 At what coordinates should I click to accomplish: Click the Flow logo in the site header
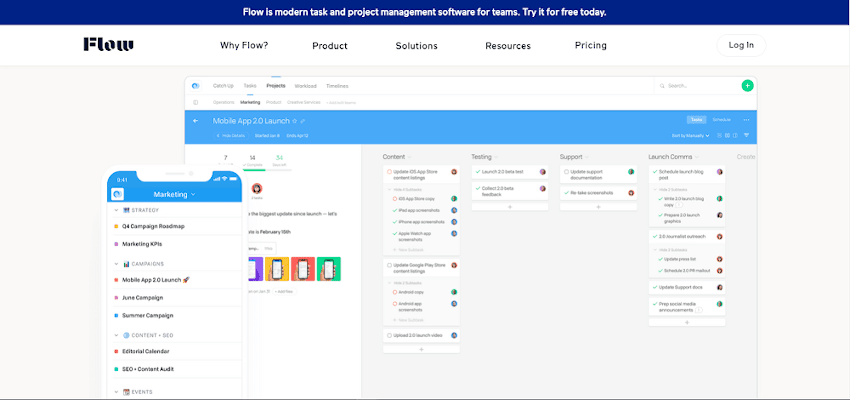[108, 44]
